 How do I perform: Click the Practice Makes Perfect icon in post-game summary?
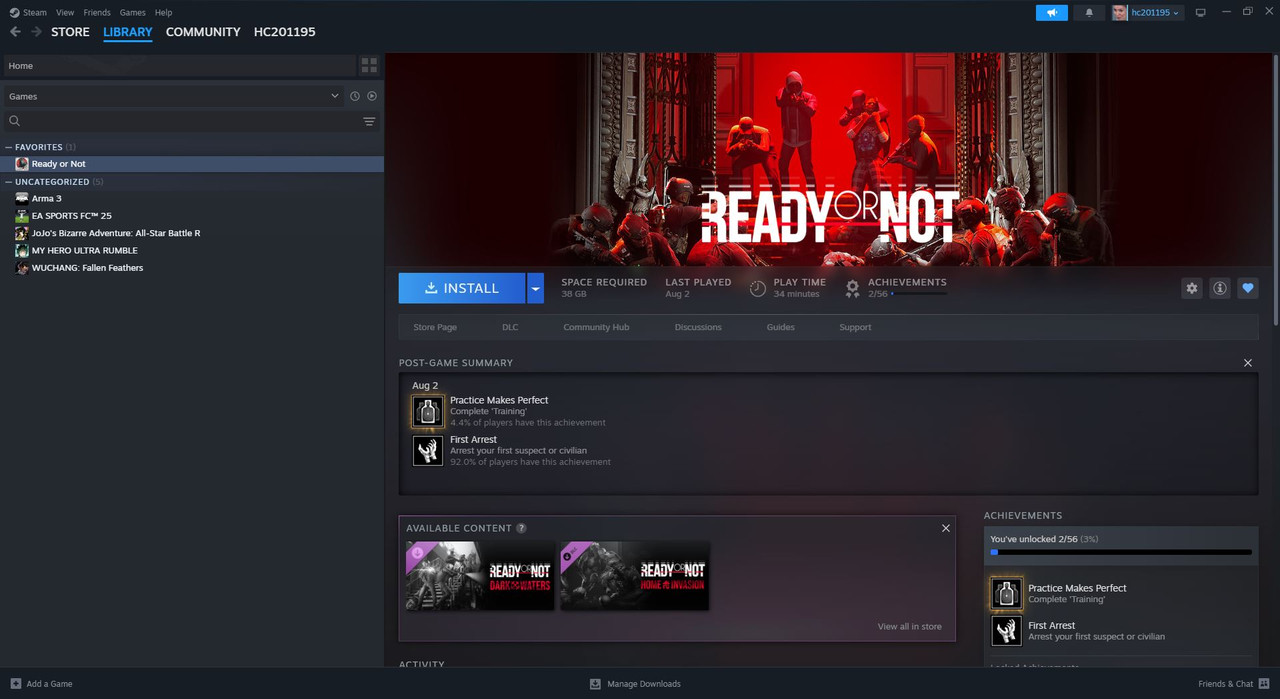click(x=428, y=411)
